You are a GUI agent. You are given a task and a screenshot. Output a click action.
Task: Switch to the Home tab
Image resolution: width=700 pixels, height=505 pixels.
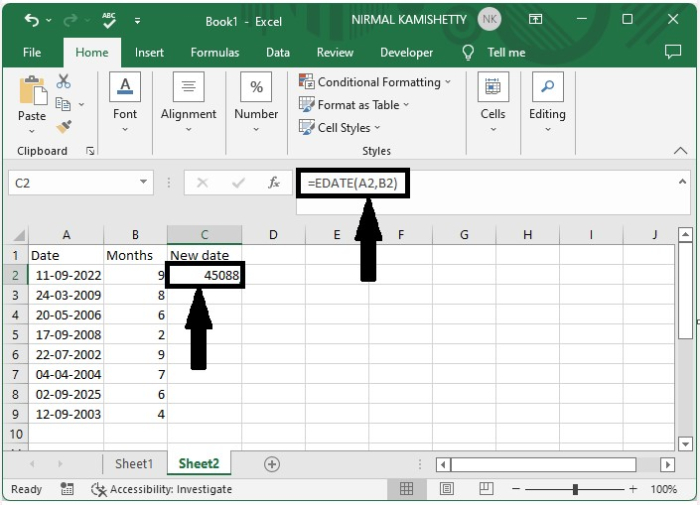pos(92,53)
